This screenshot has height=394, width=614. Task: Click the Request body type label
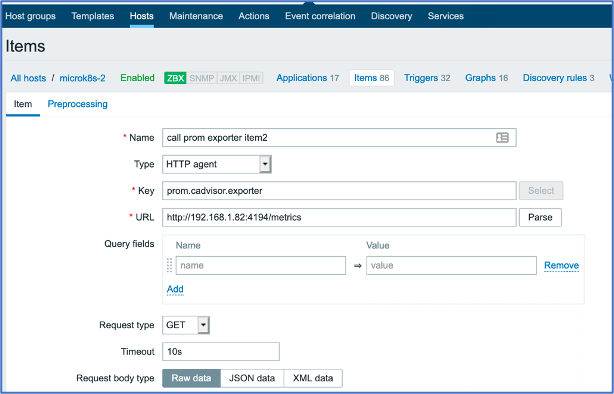[115, 378]
